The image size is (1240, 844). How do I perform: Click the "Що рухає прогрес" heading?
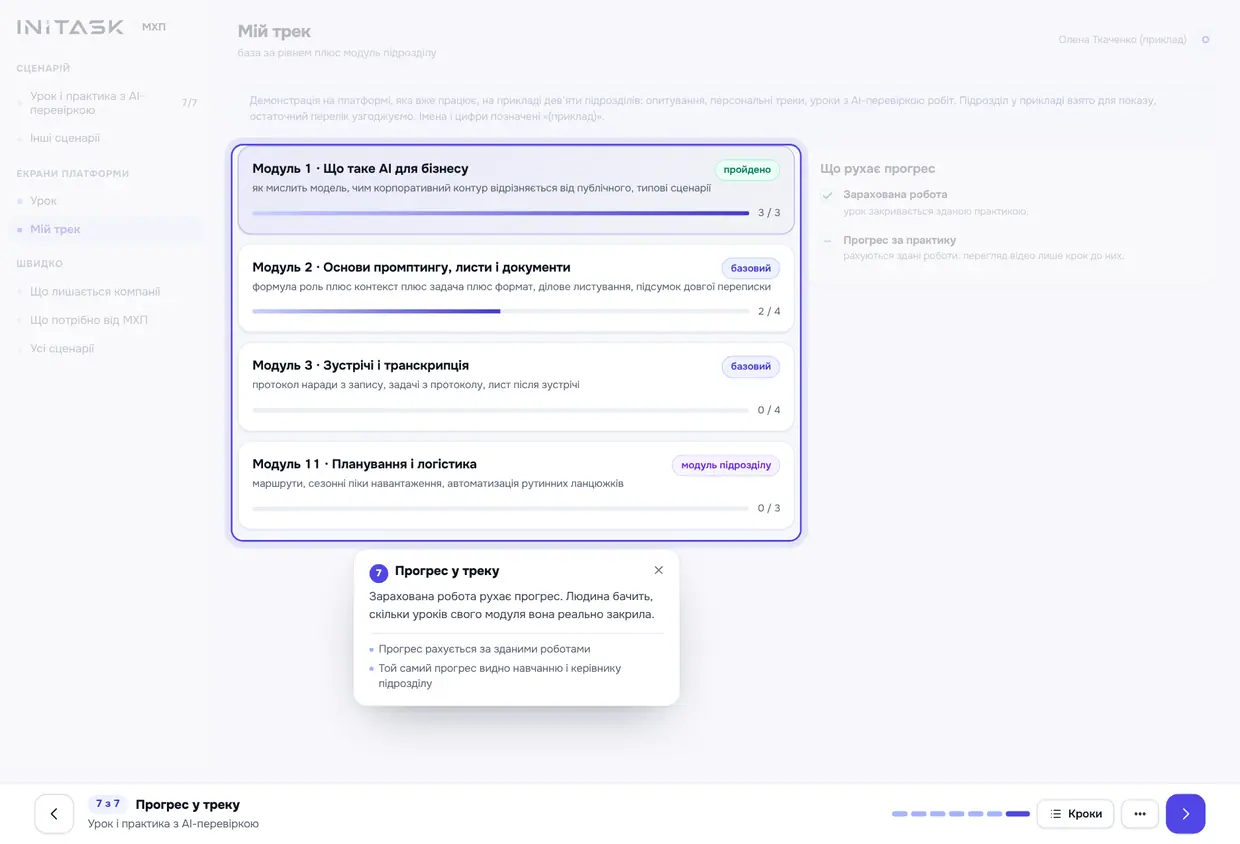click(877, 169)
